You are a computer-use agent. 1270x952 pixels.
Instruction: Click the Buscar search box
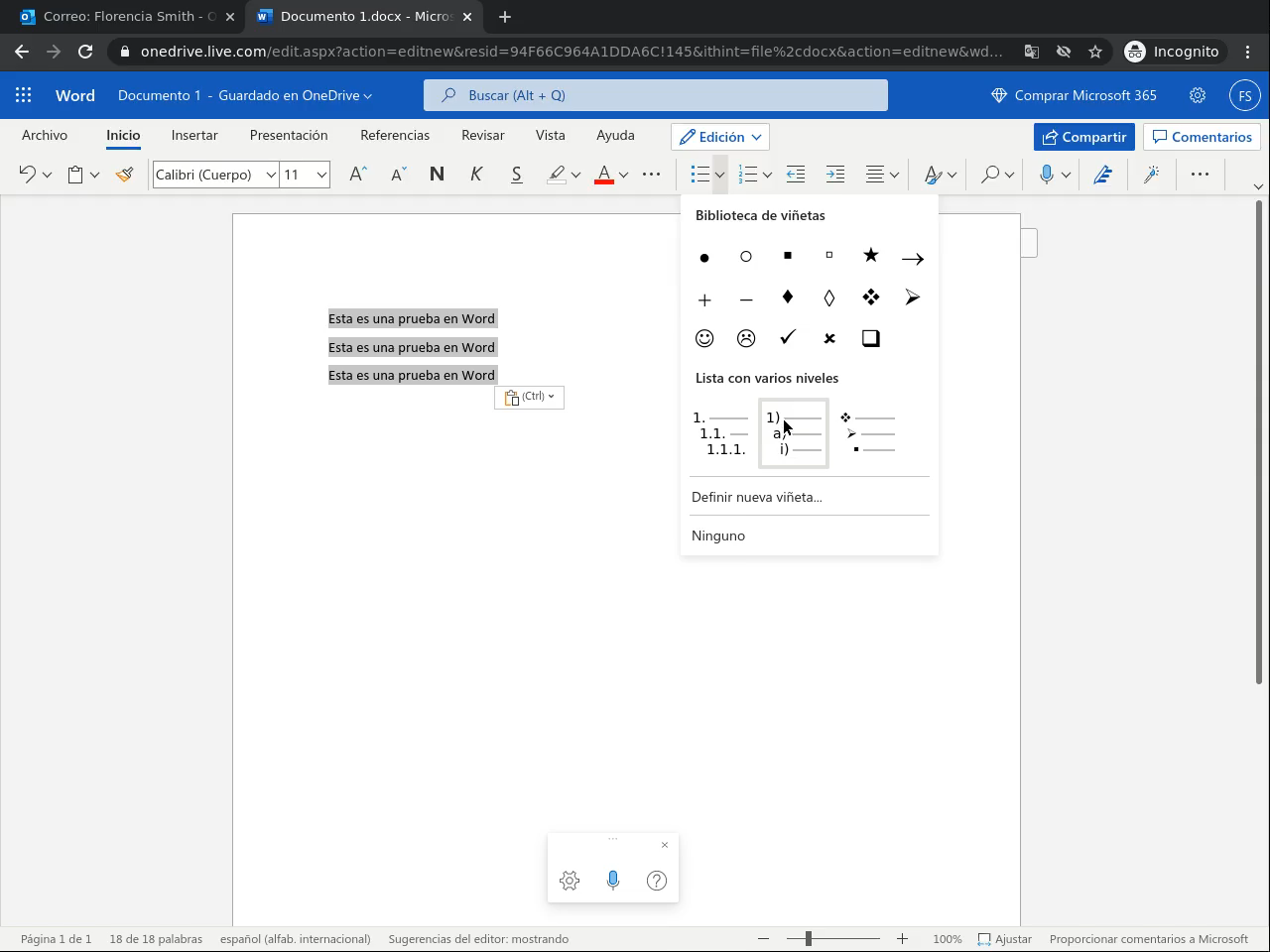655,95
